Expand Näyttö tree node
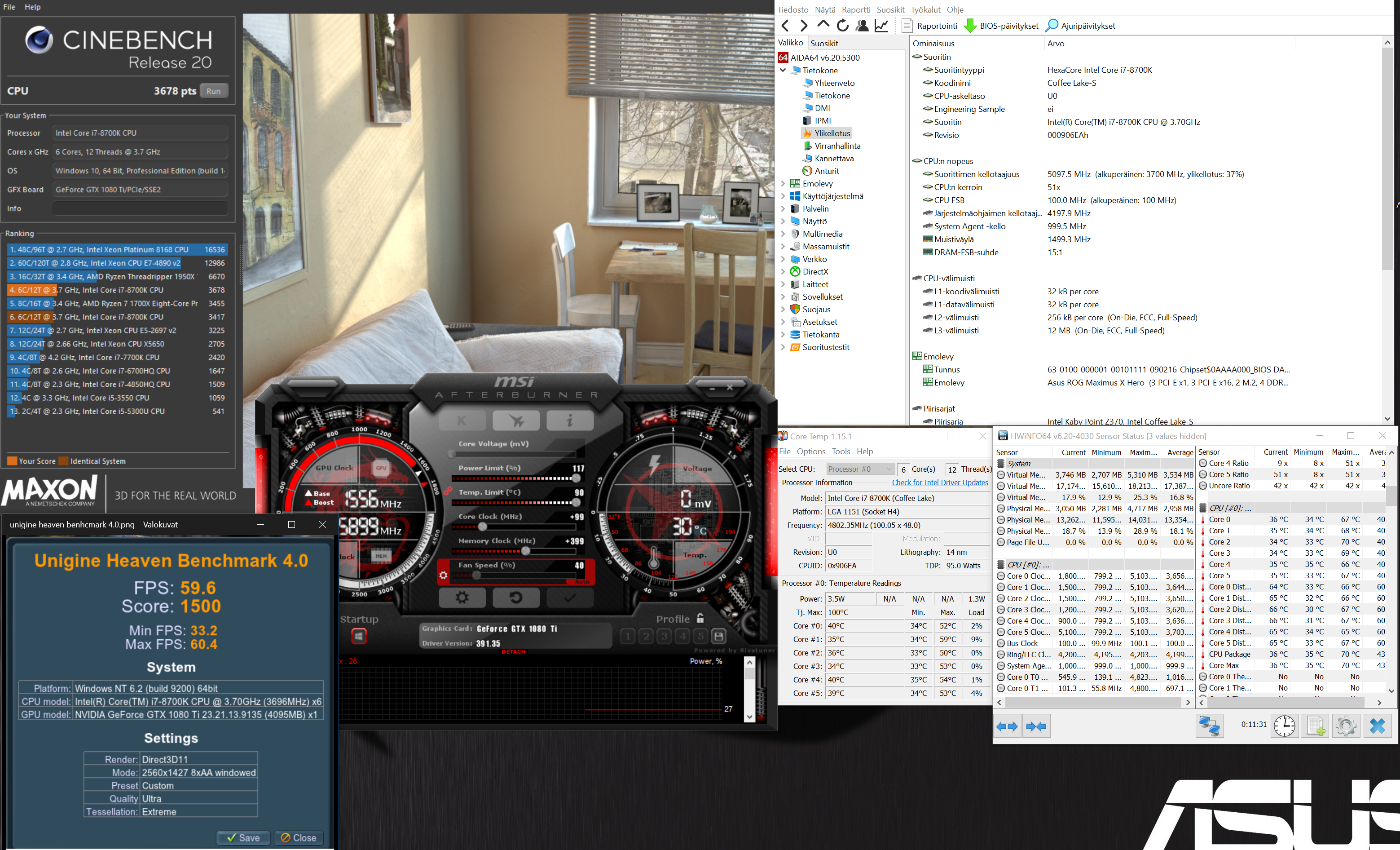The image size is (1400, 850). [783, 221]
